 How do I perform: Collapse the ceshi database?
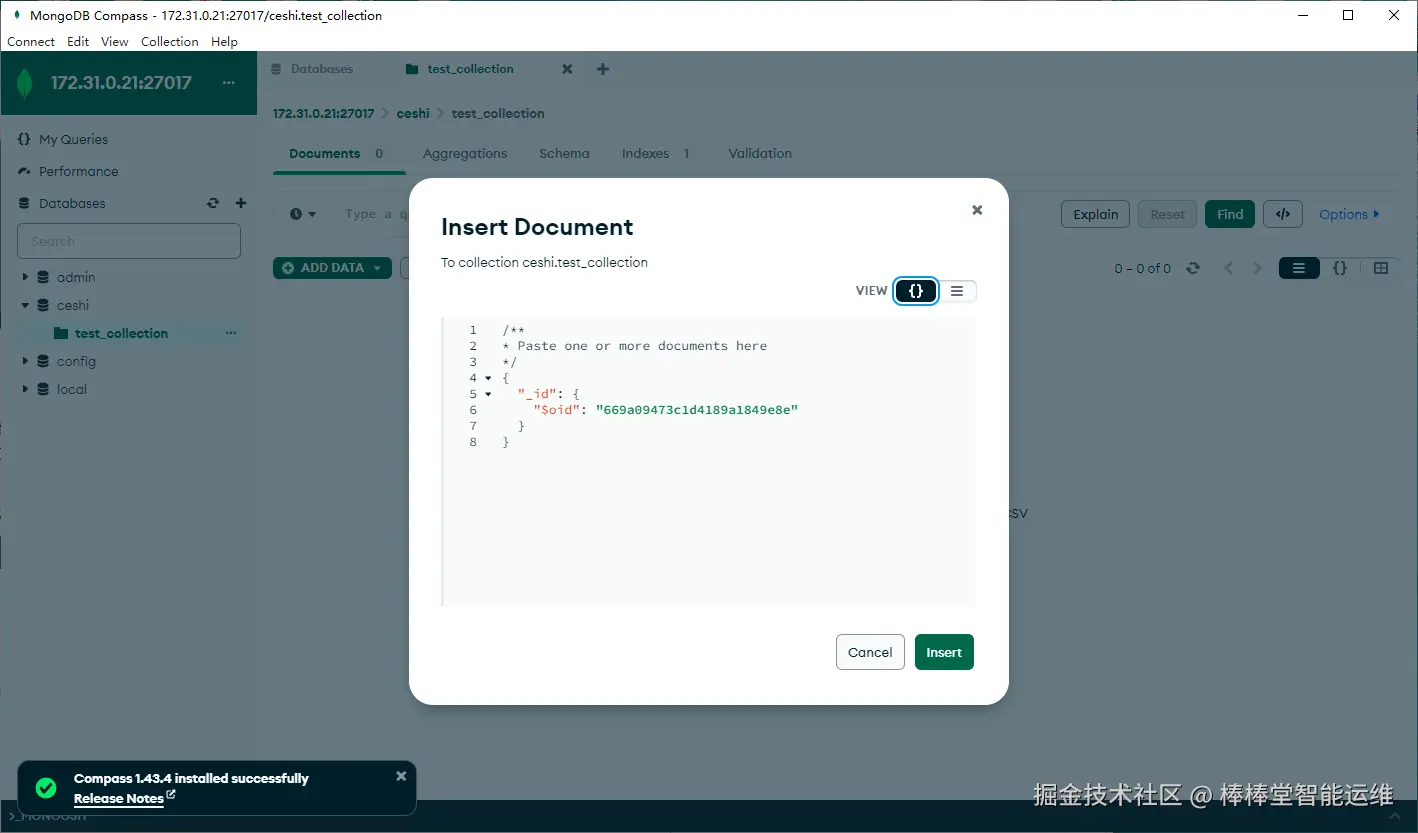tap(26, 305)
